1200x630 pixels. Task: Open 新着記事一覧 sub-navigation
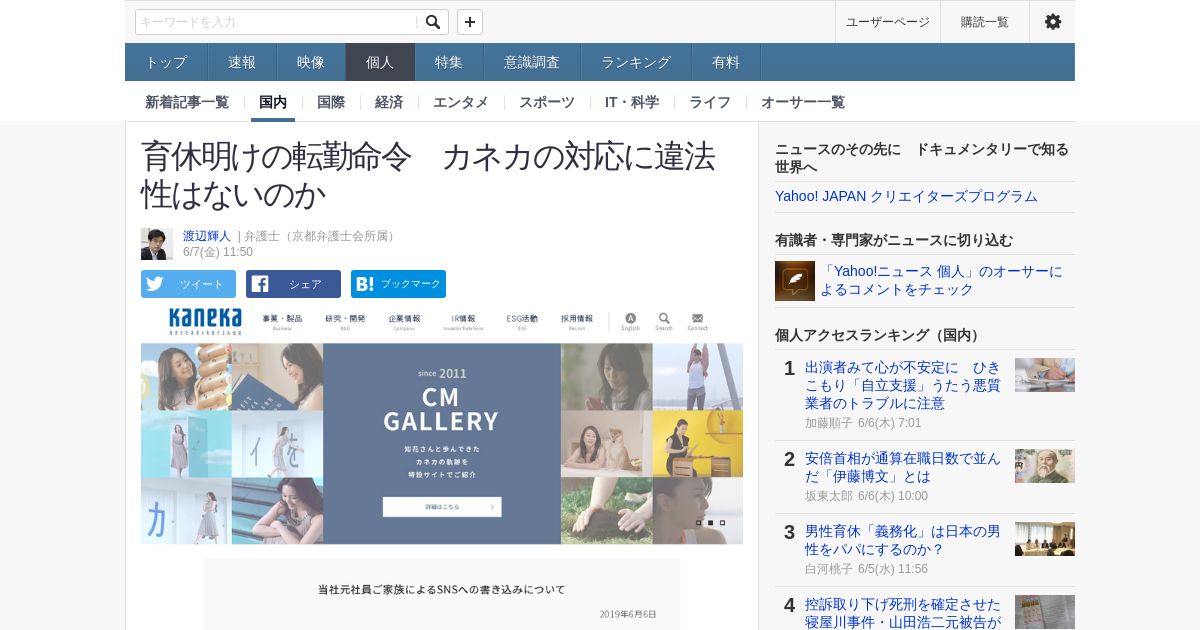(x=187, y=102)
